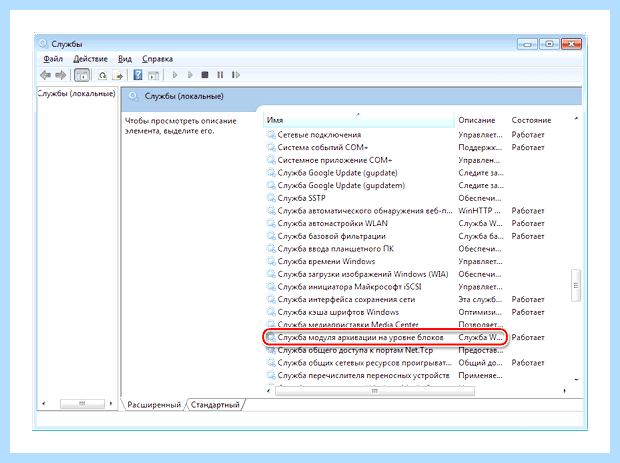Click the Предостав... description cell
Image resolution: width=620 pixels, height=463 pixels.
[x=480, y=350]
